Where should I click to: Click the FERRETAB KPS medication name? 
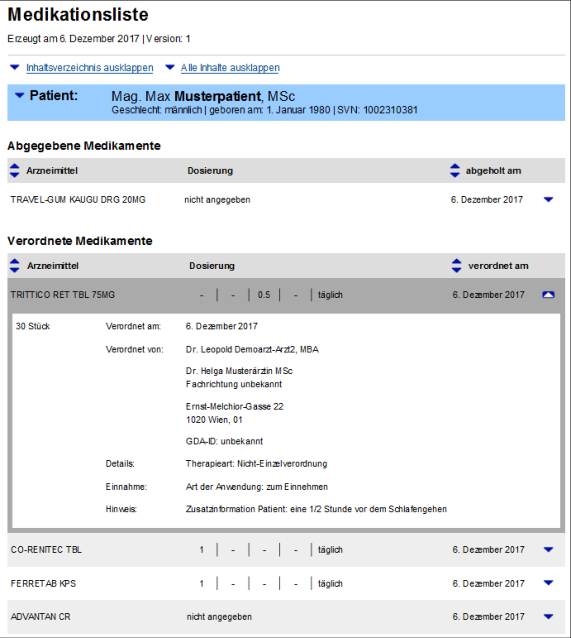point(43,583)
